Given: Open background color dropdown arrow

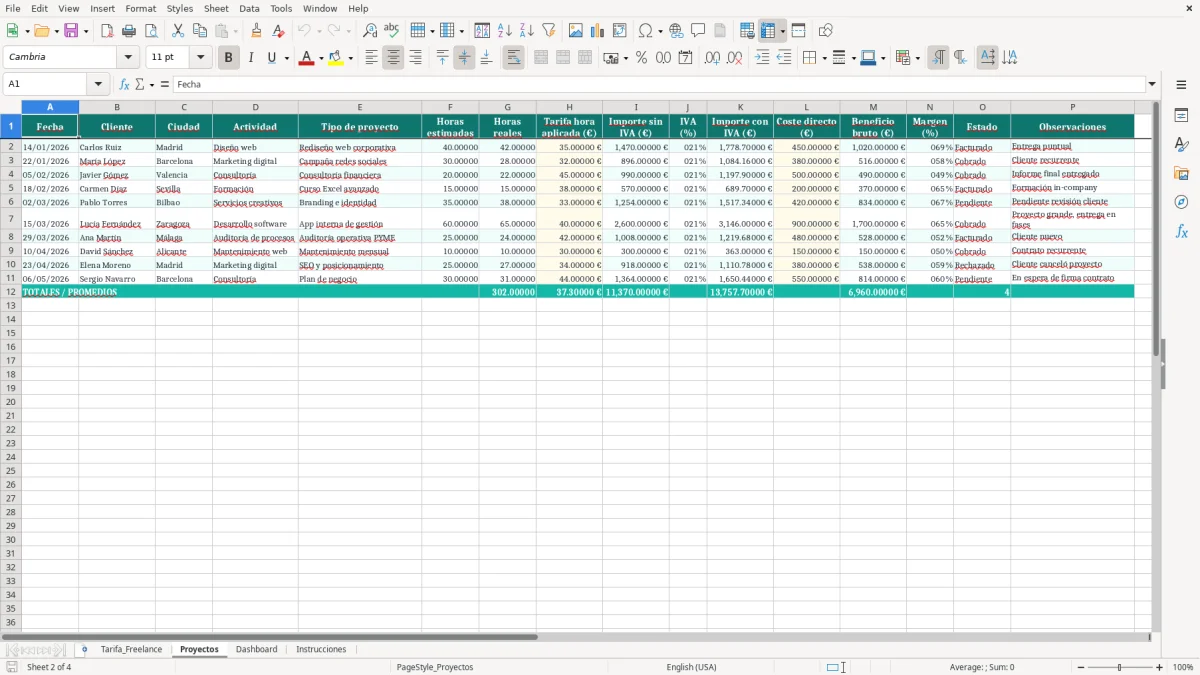Looking at the screenshot, I should tap(351, 58).
